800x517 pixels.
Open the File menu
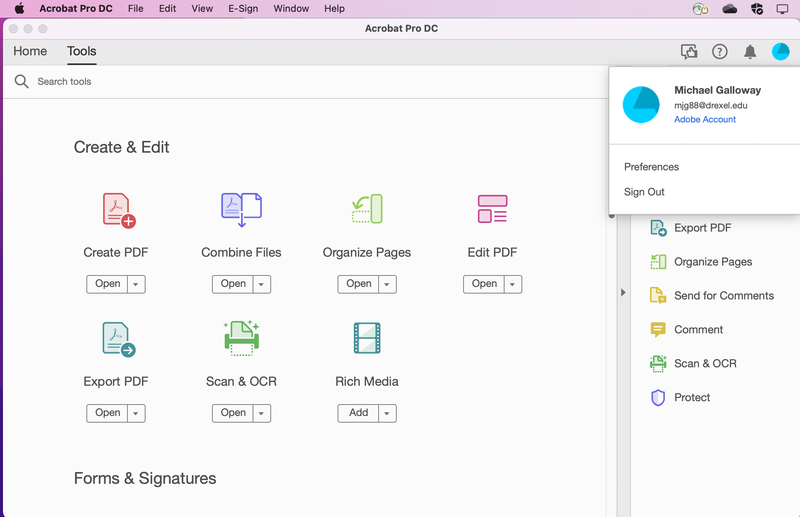pos(135,9)
